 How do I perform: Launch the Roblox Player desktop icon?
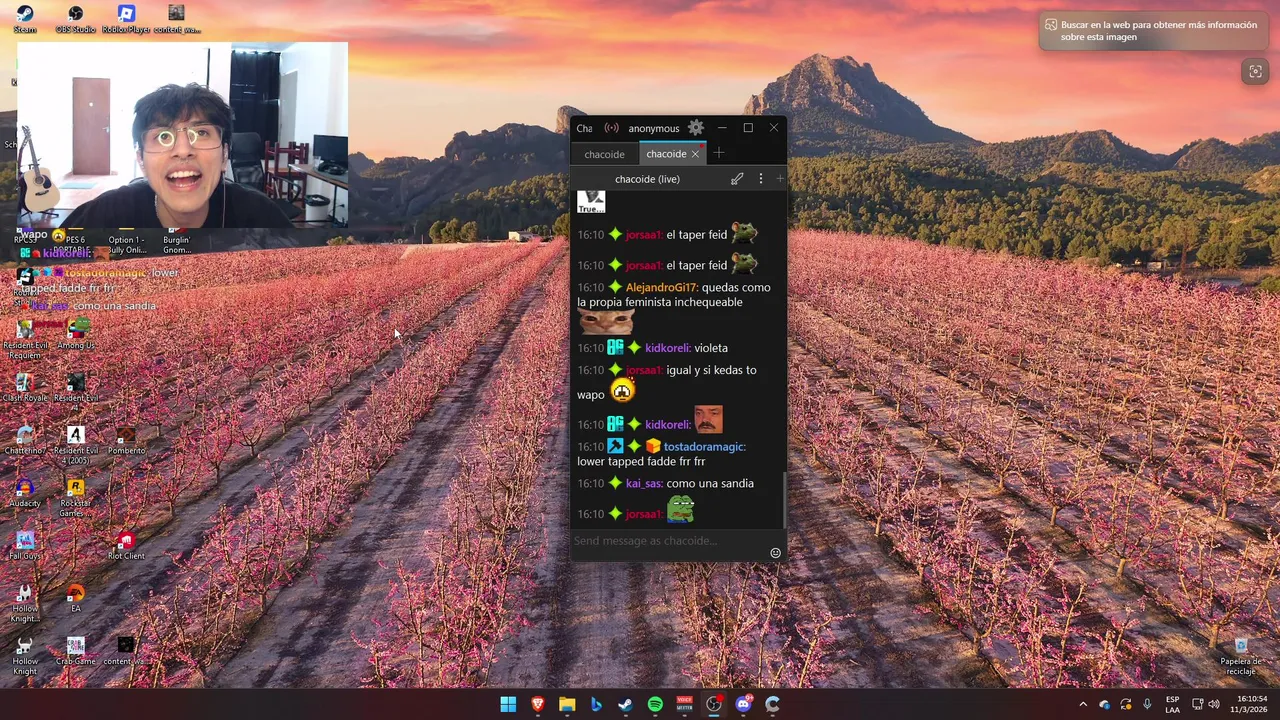point(126,19)
